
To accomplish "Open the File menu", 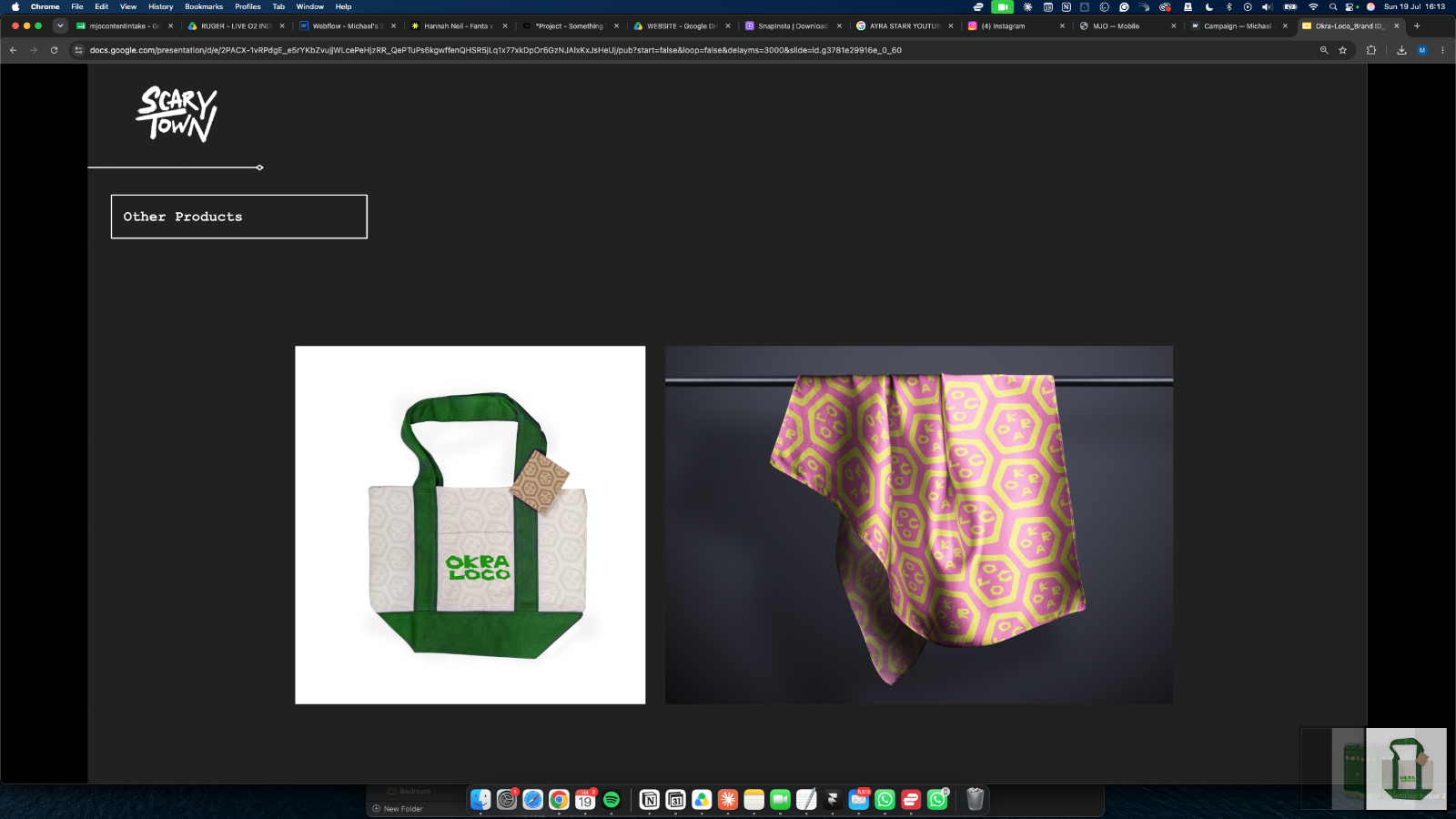I will [77, 6].
